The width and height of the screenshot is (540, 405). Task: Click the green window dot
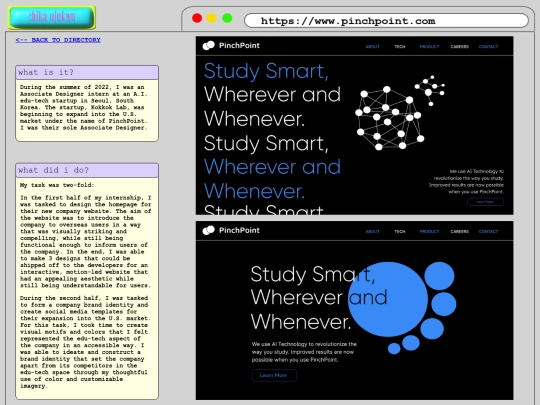coord(227,18)
